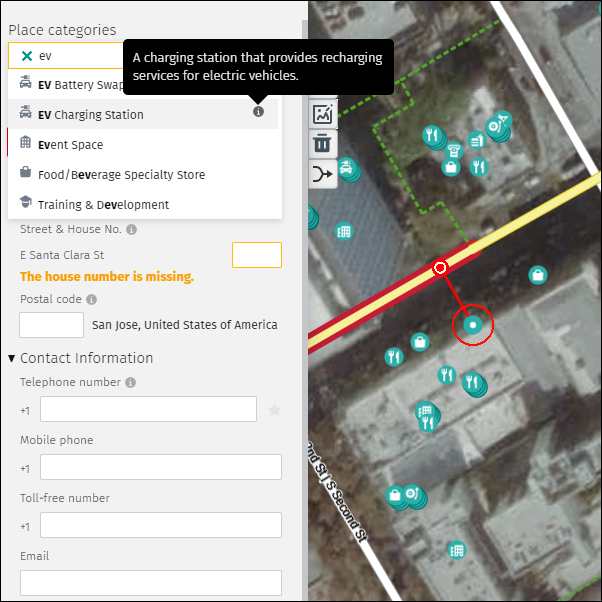The height and width of the screenshot is (602, 602).
Task: Delete the selected place with the trash icon
Action: (x=322, y=143)
